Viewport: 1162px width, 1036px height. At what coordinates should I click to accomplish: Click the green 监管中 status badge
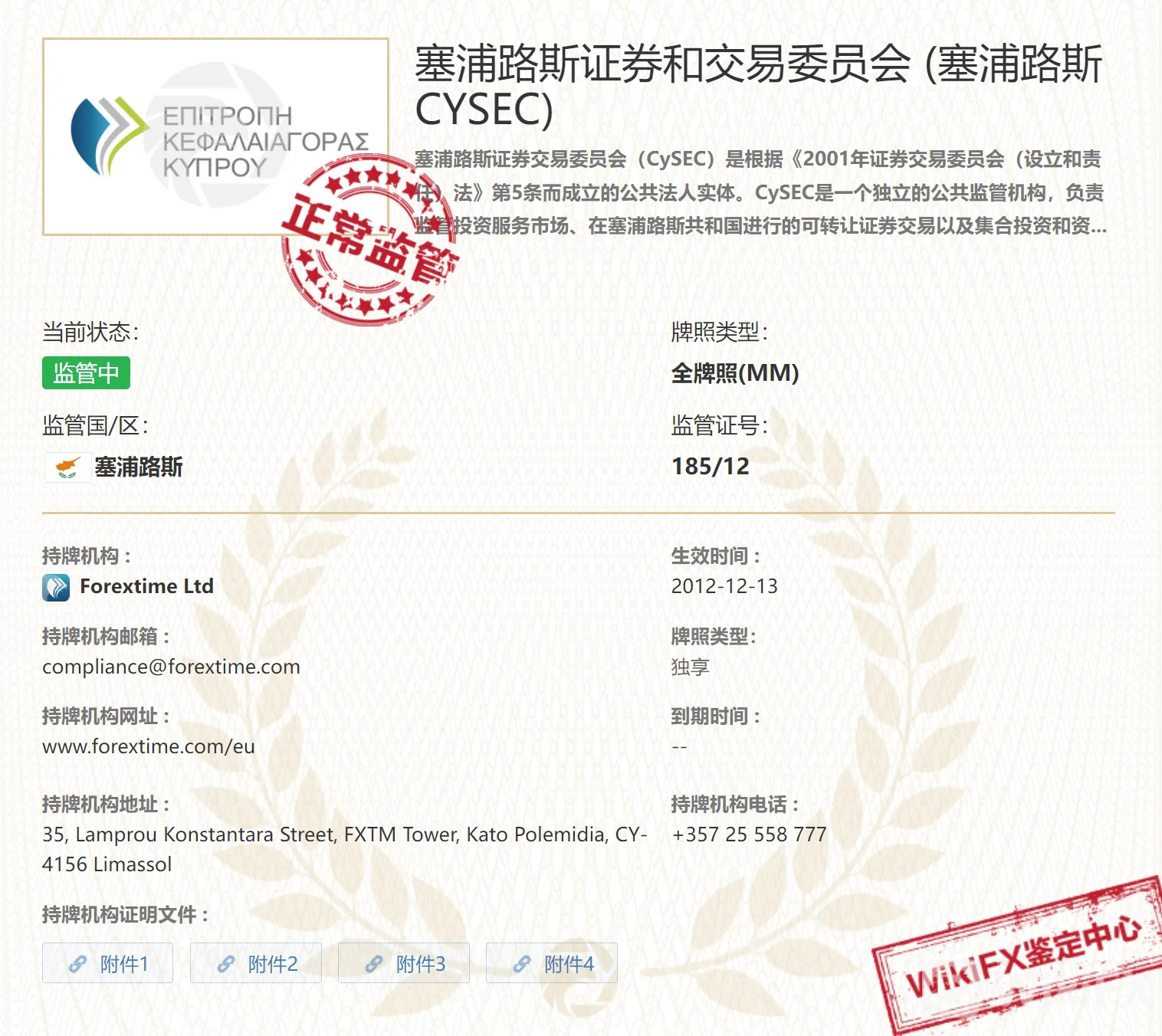86,373
